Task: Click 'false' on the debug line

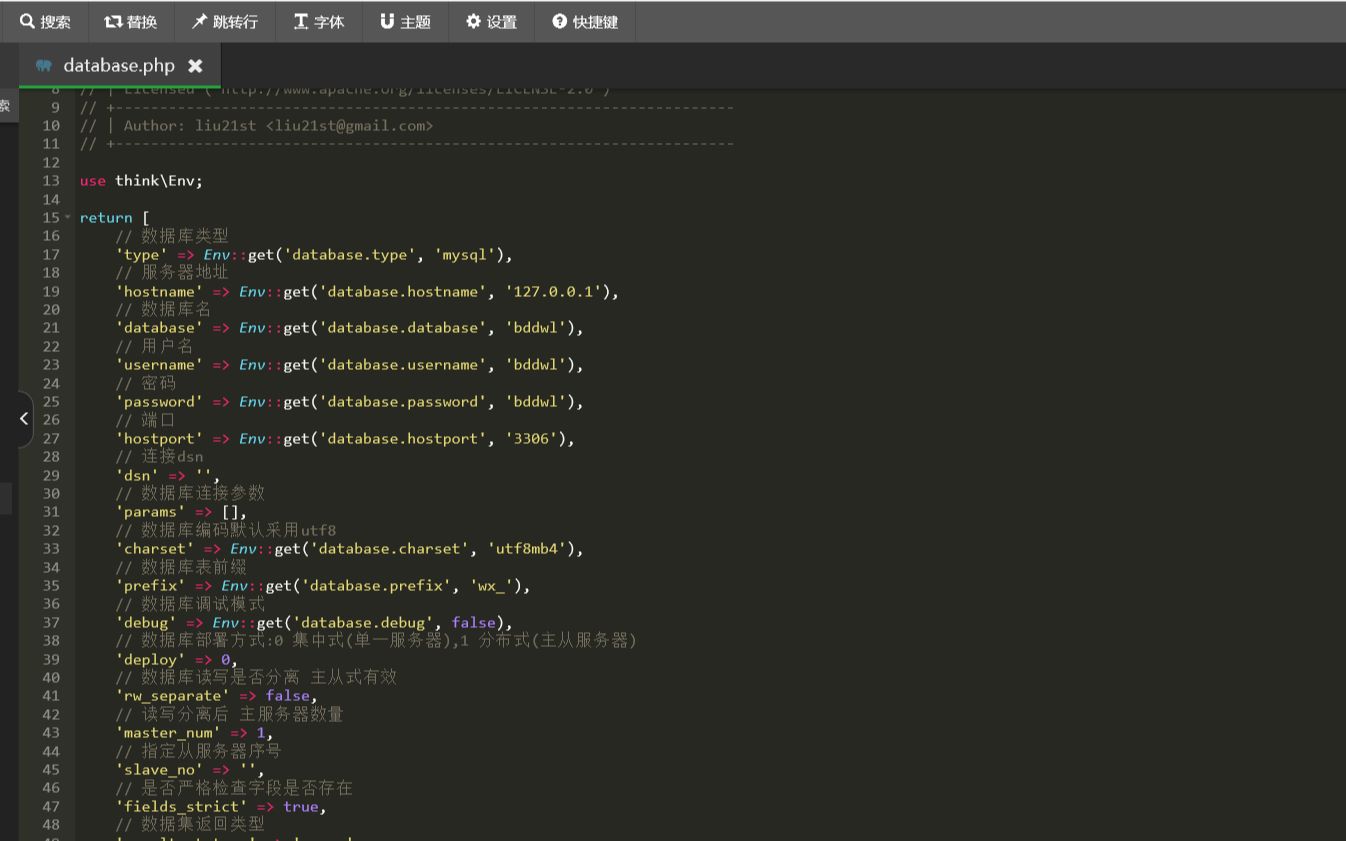Action: (474, 623)
